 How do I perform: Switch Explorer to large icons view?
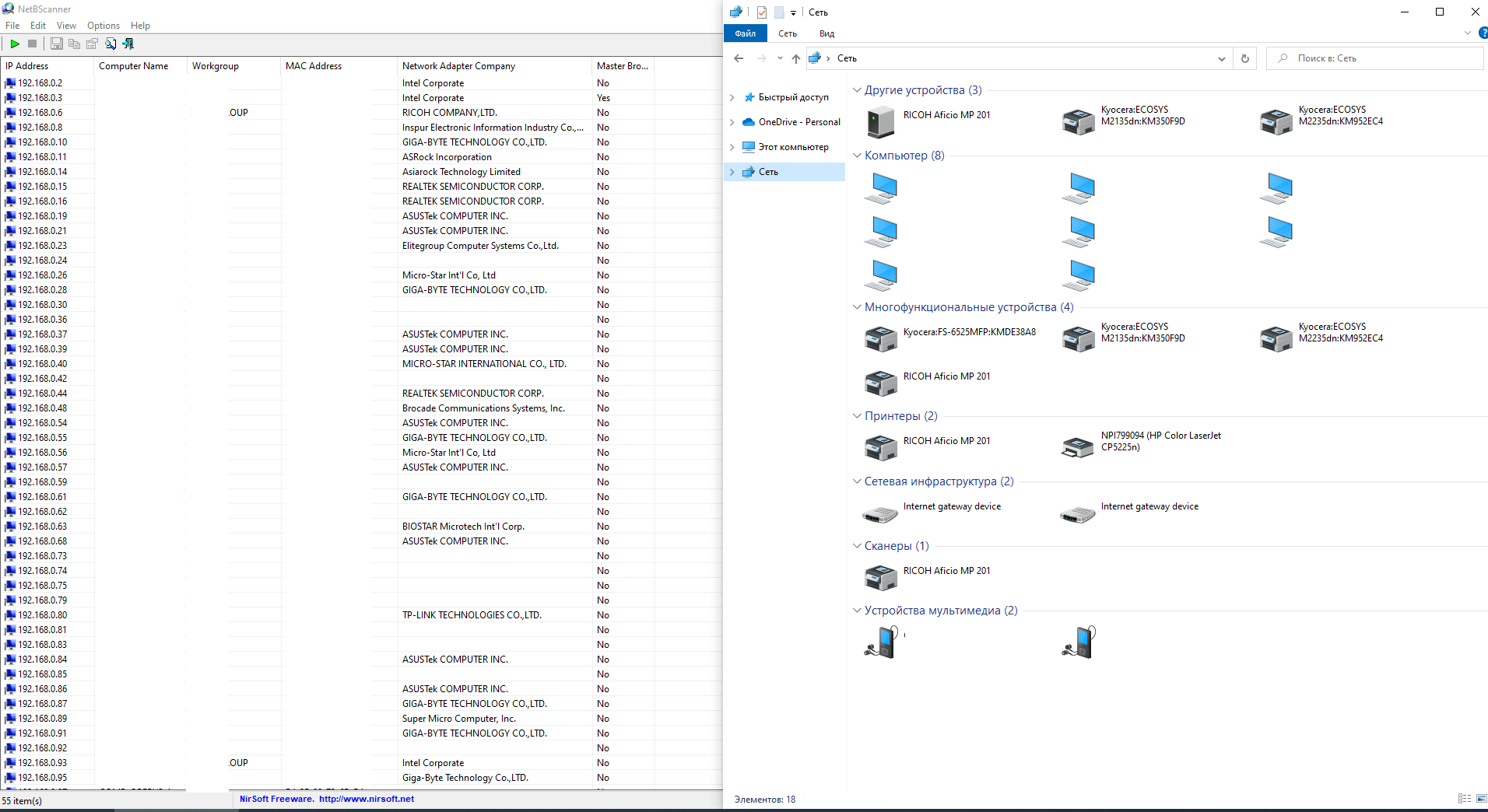tap(1481, 799)
